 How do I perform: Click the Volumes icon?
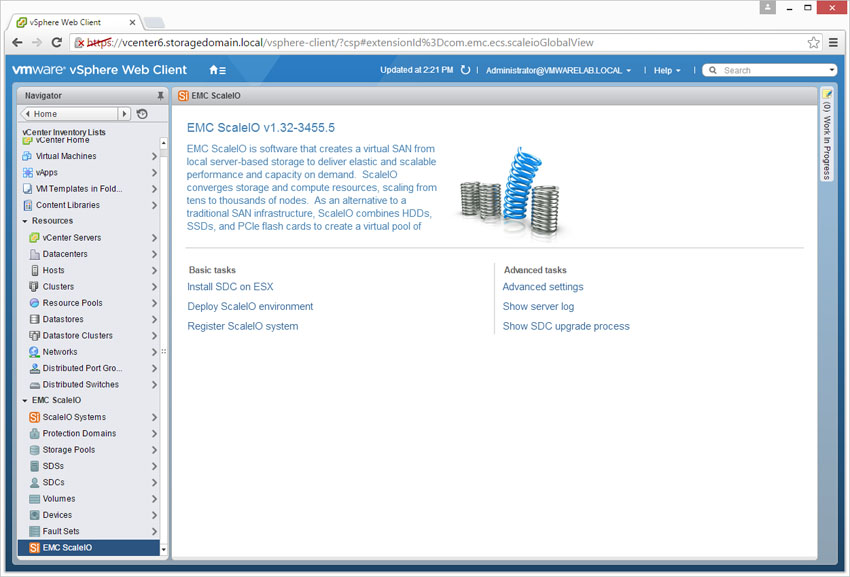[34, 498]
